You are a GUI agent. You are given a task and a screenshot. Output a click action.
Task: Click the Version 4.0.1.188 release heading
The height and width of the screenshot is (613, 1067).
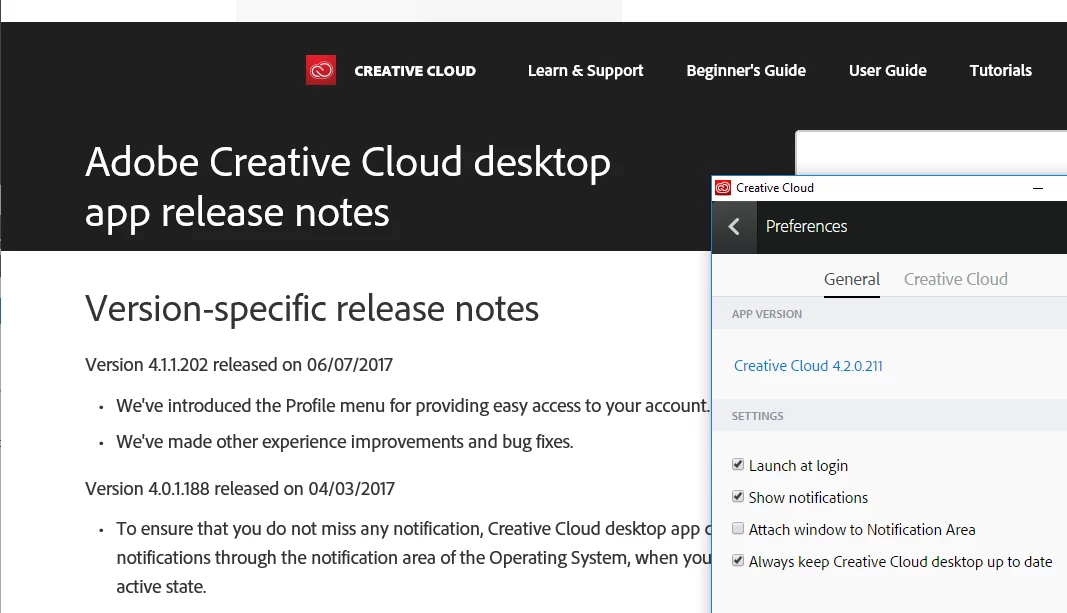(240, 488)
